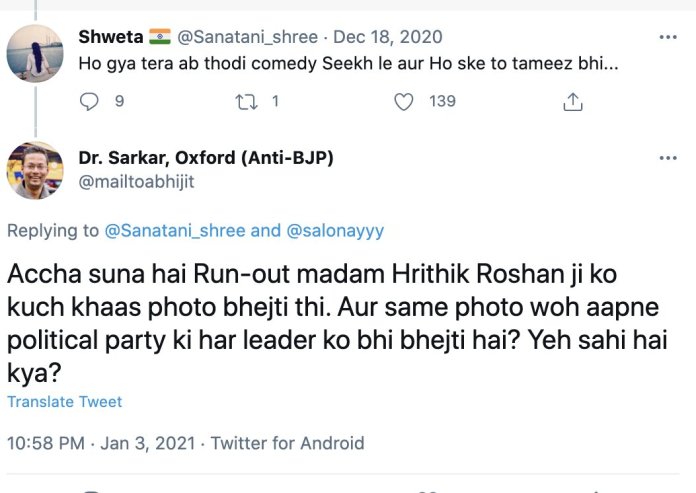The image size is (696, 493).
Task: Click the Shweta display name
Action: coord(110,38)
